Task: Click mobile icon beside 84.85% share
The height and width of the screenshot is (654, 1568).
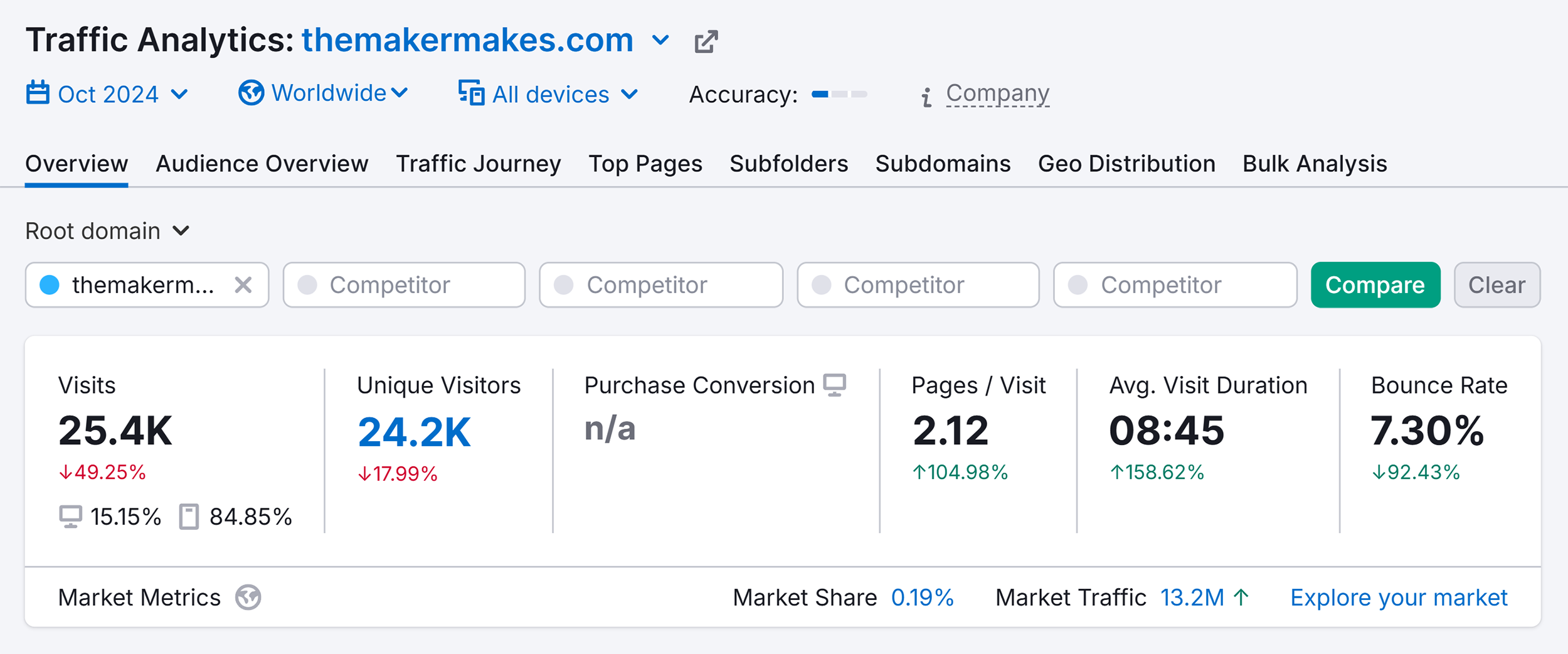Action: point(189,517)
